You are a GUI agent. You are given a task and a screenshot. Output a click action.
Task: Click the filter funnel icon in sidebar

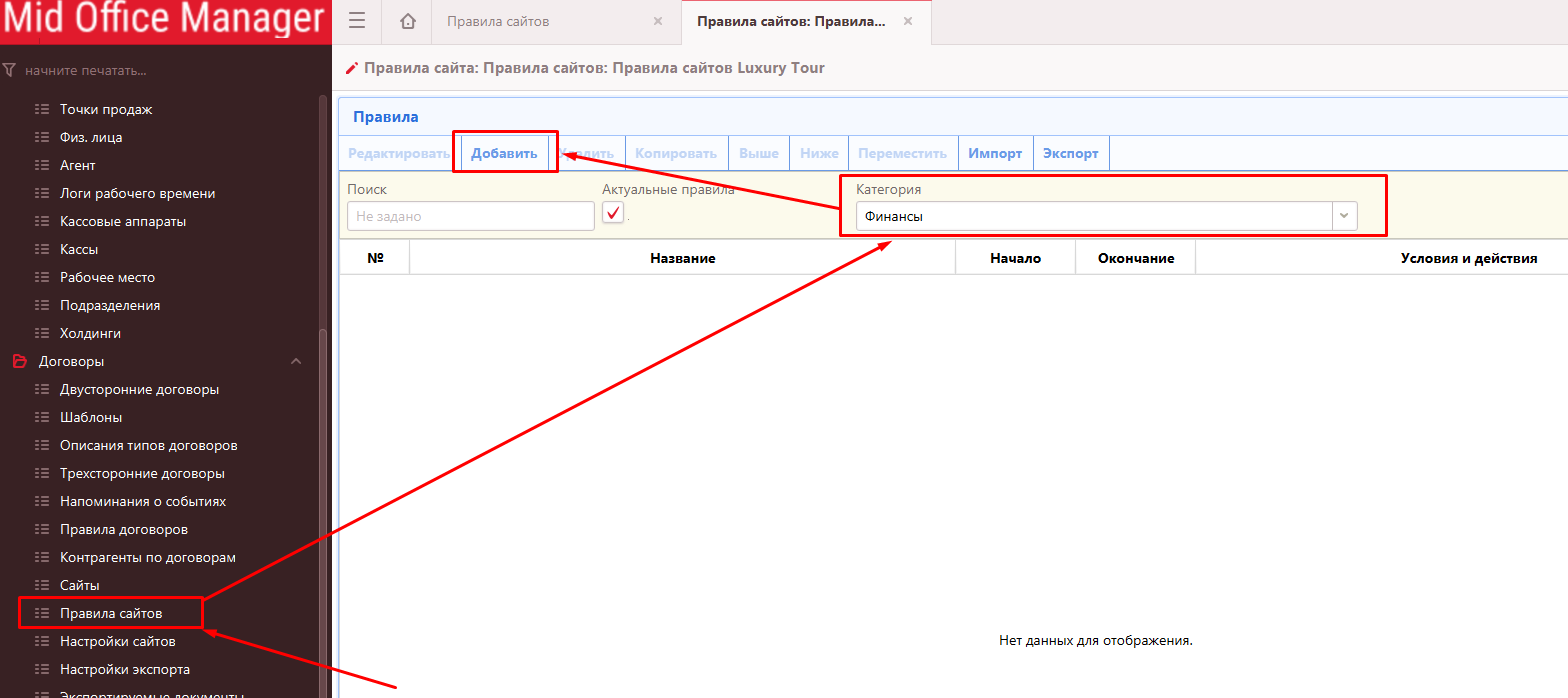click(x=10, y=71)
